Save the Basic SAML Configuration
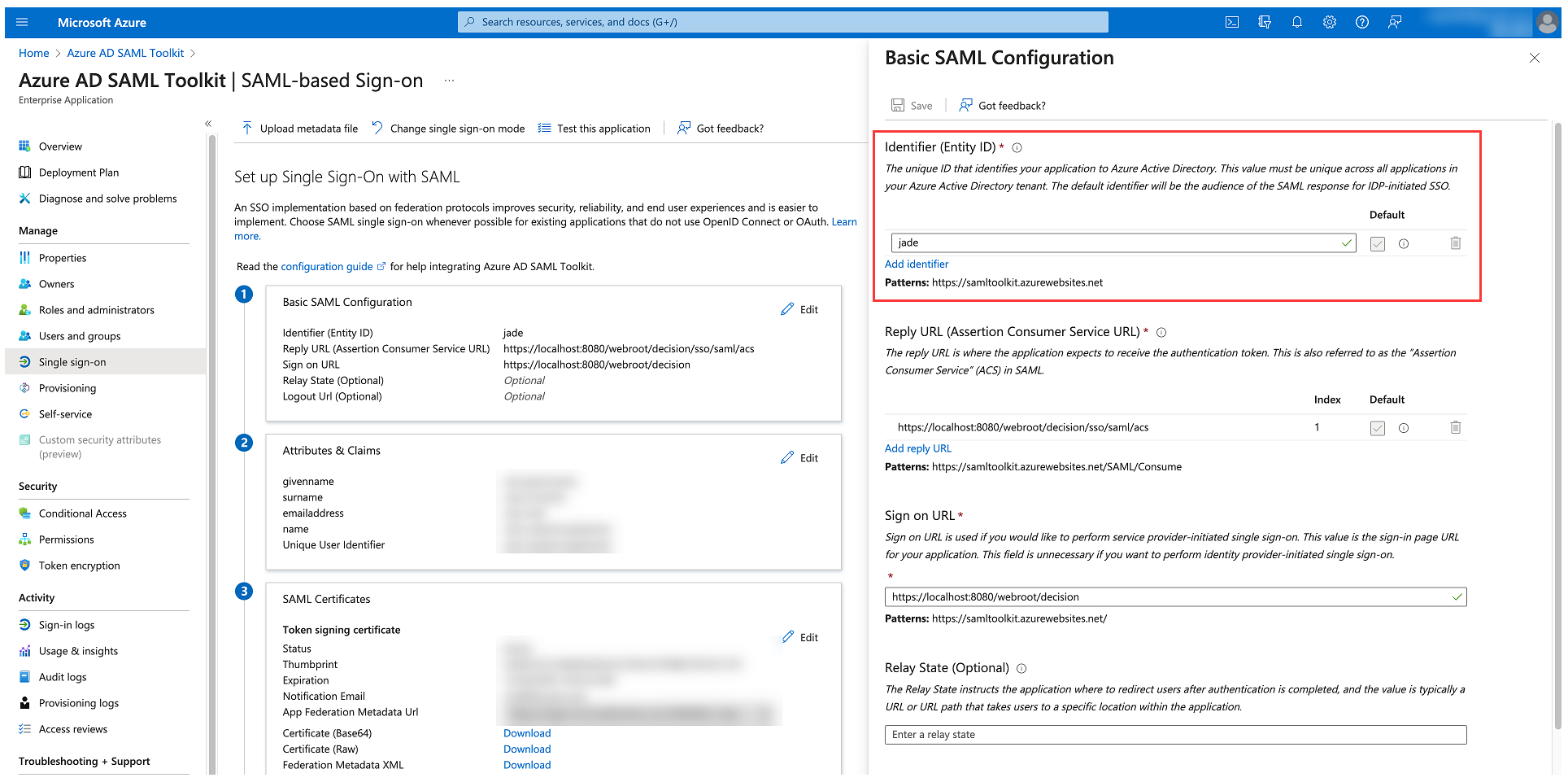 click(912, 105)
